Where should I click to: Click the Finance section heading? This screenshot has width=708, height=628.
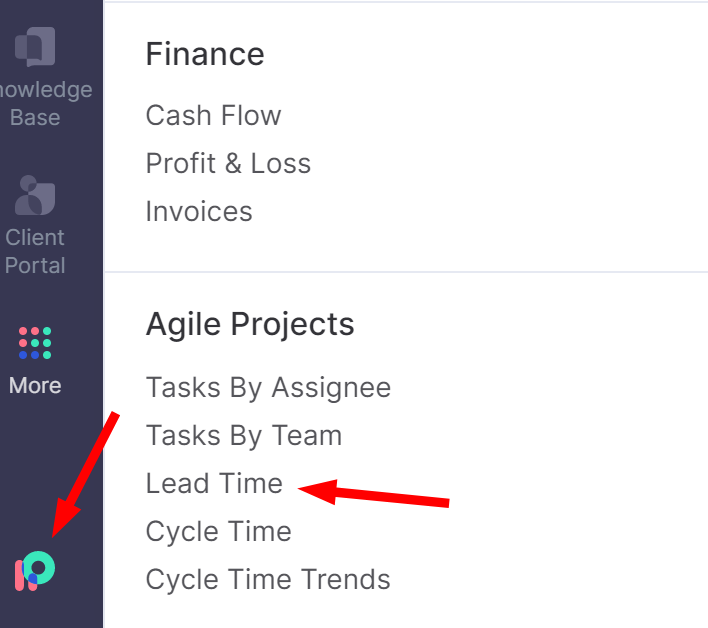tap(205, 54)
